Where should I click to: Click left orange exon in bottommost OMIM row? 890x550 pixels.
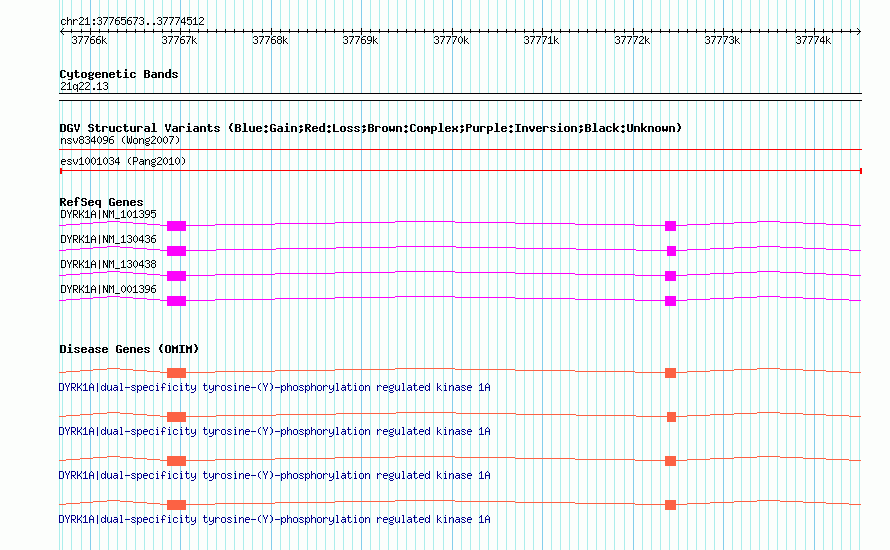pos(177,505)
